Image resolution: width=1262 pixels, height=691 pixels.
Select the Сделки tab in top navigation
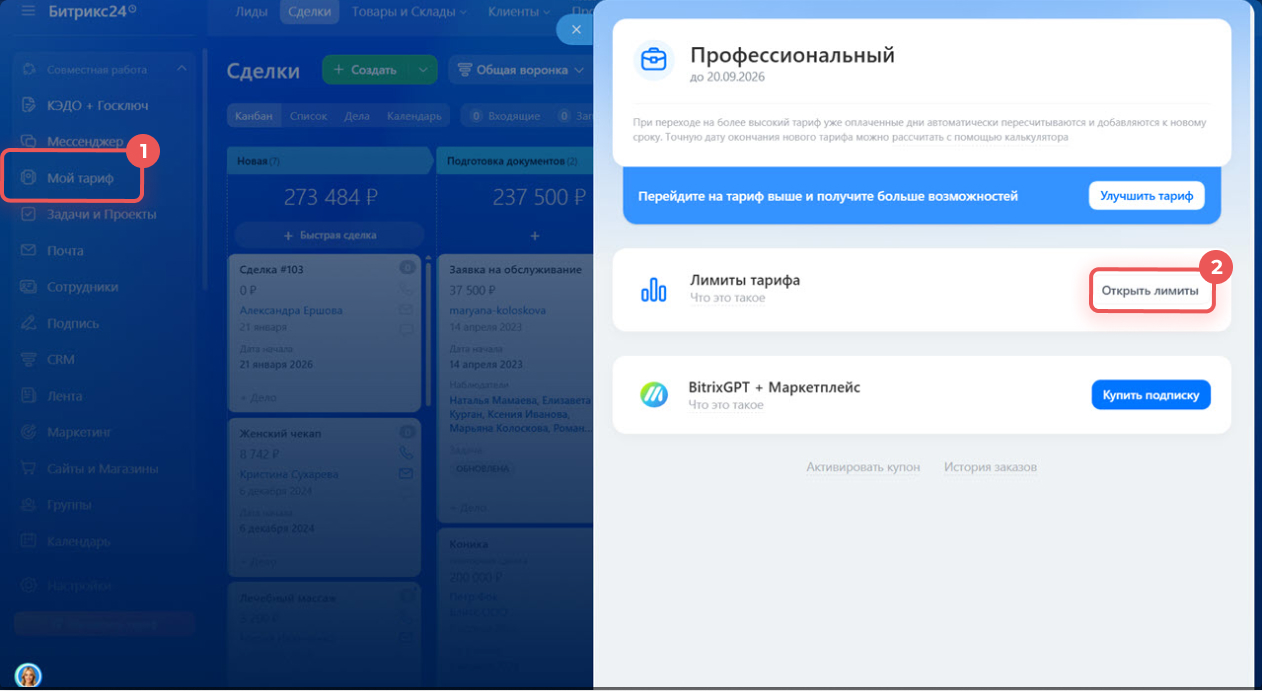tap(308, 12)
